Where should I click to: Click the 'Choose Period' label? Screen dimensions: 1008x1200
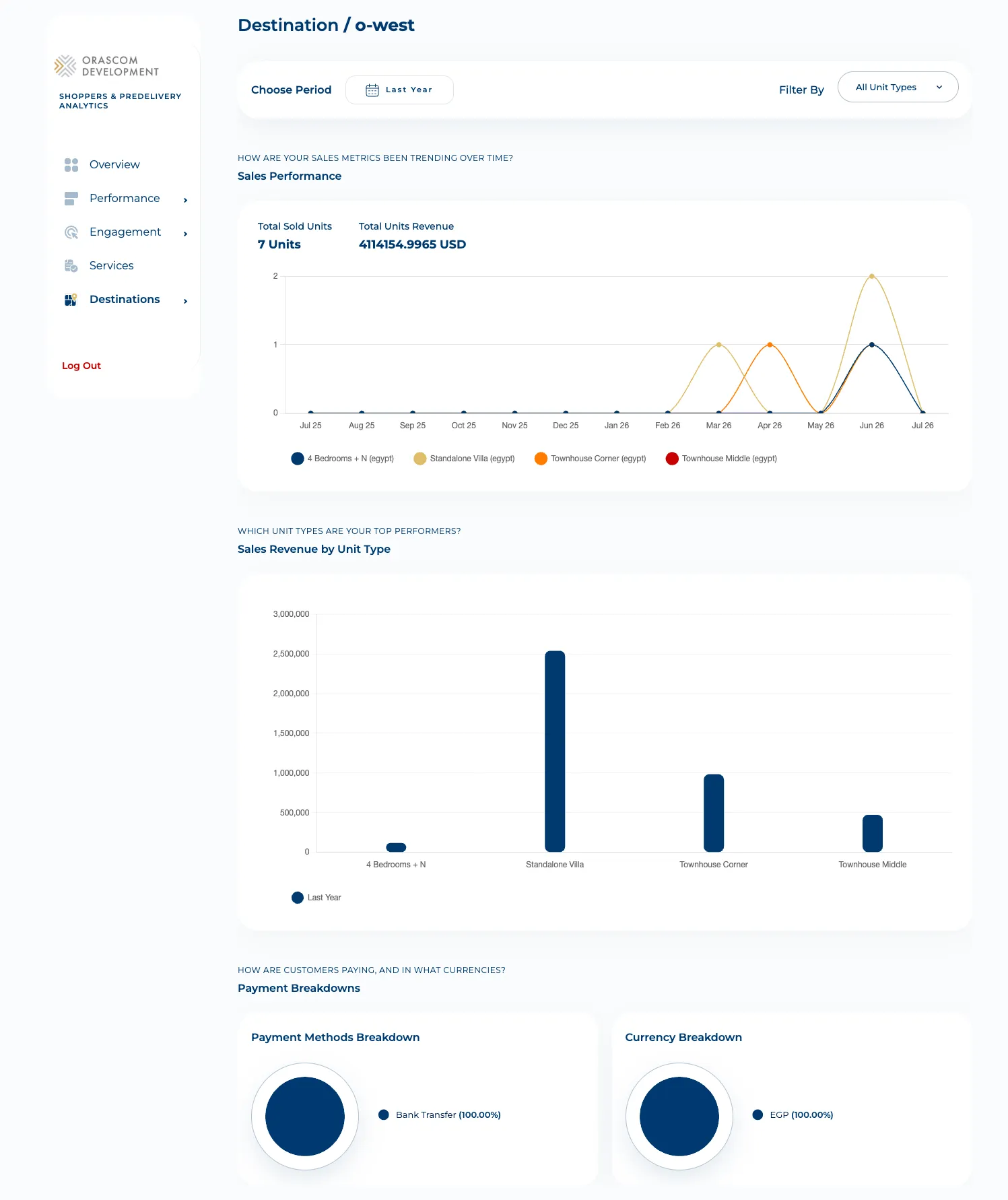pyautogui.click(x=292, y=90)
